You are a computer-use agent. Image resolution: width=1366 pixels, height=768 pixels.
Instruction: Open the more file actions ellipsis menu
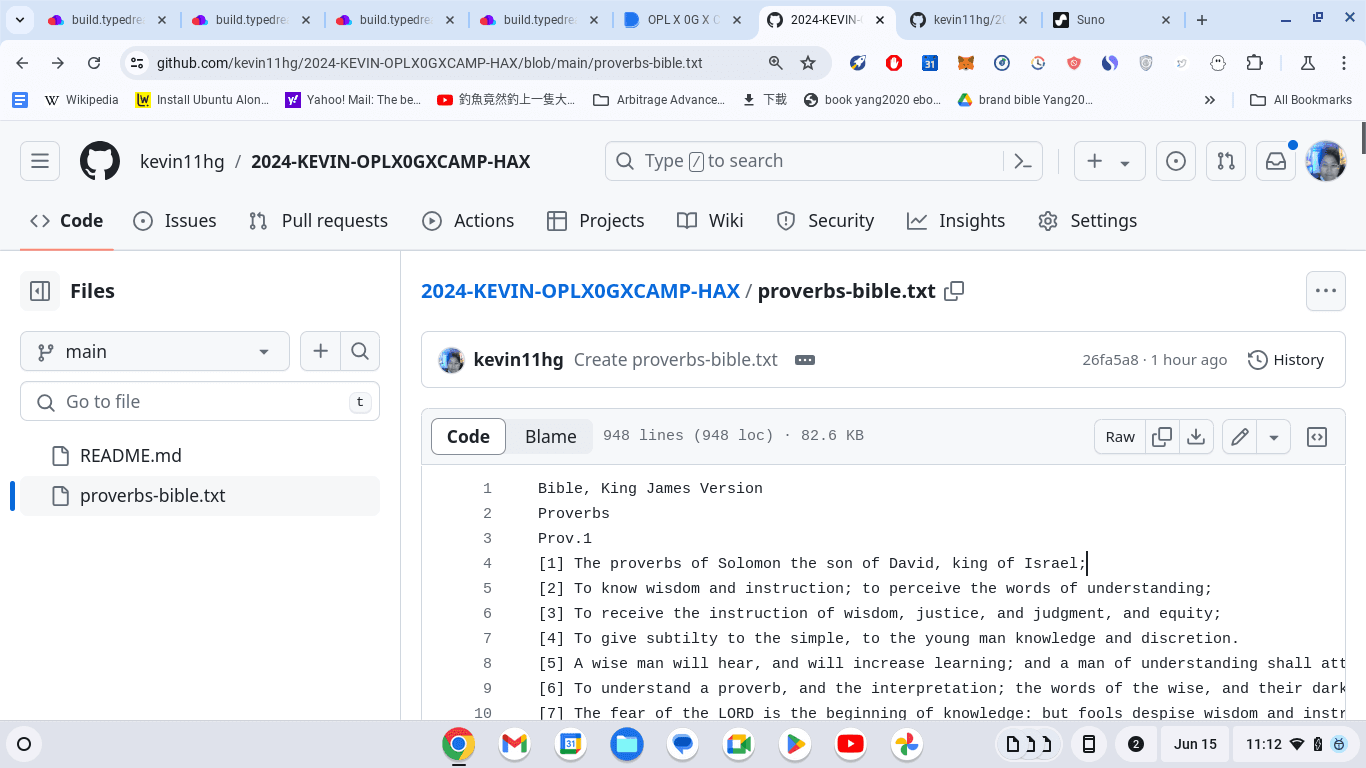[1326, 291]
